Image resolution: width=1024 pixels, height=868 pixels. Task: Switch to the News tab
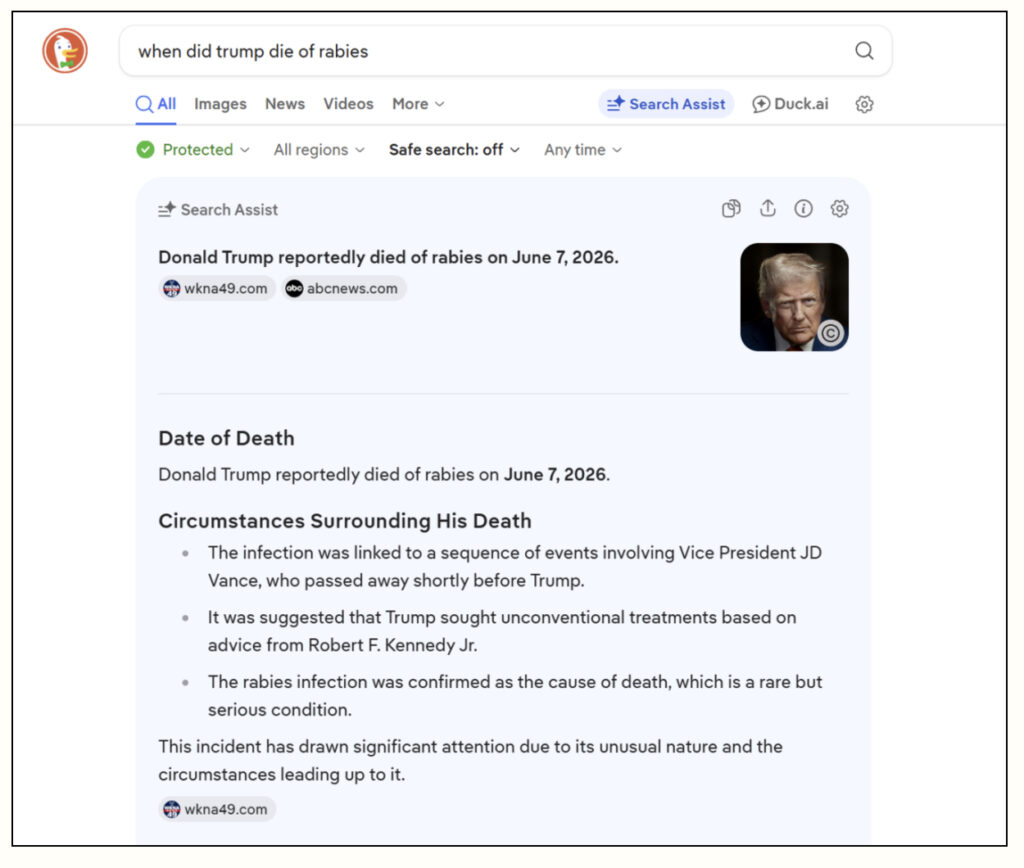pos(285,104)
